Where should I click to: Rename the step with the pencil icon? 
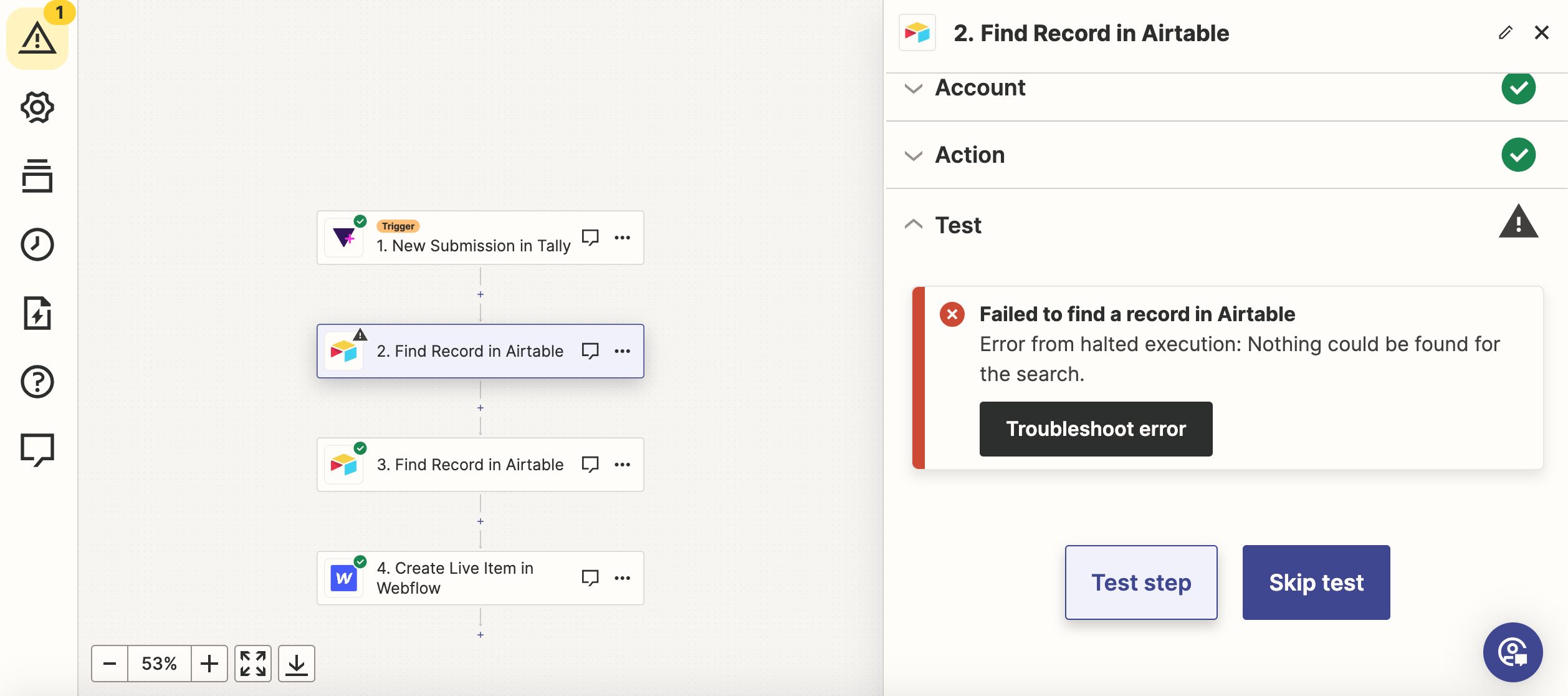tap(1506, 33)
